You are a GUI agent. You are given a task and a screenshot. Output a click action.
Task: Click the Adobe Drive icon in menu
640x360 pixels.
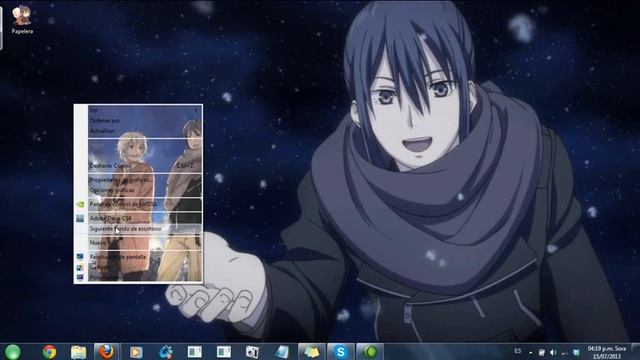click(80, 218)
